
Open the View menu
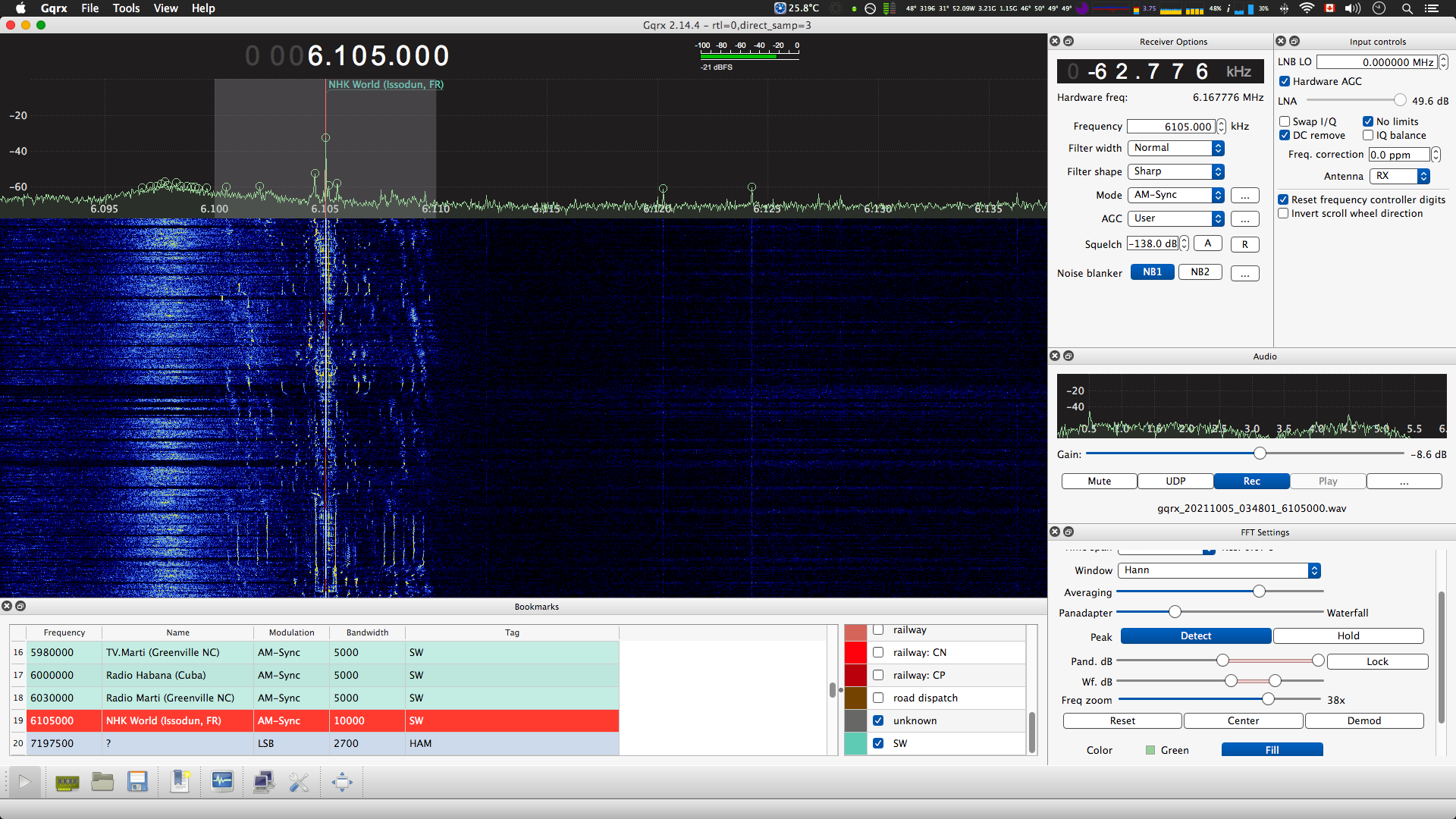pos(165,8)
